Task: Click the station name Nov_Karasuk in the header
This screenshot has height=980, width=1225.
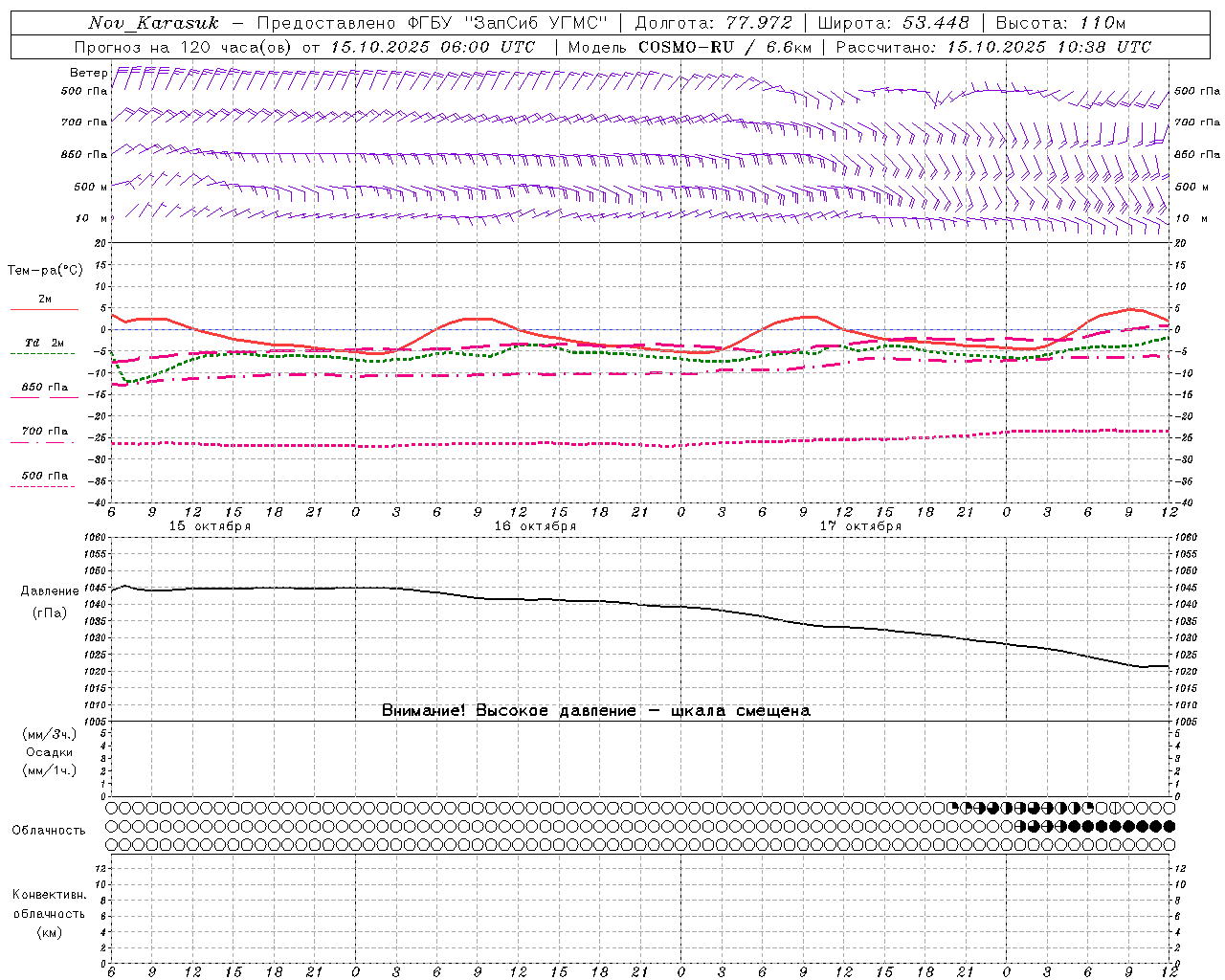Action: point(153,23)
